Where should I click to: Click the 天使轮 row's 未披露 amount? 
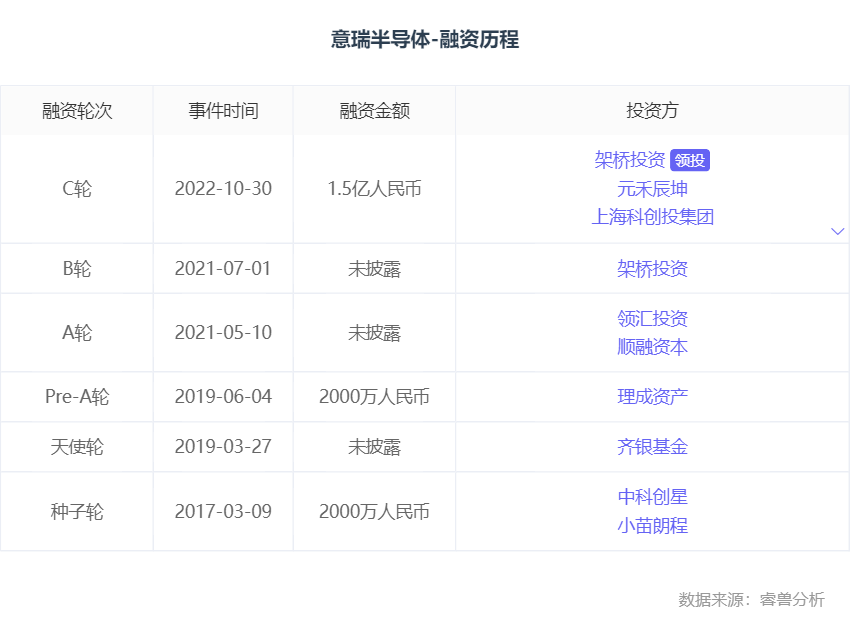pyautogui.click(x=375, y=447)
